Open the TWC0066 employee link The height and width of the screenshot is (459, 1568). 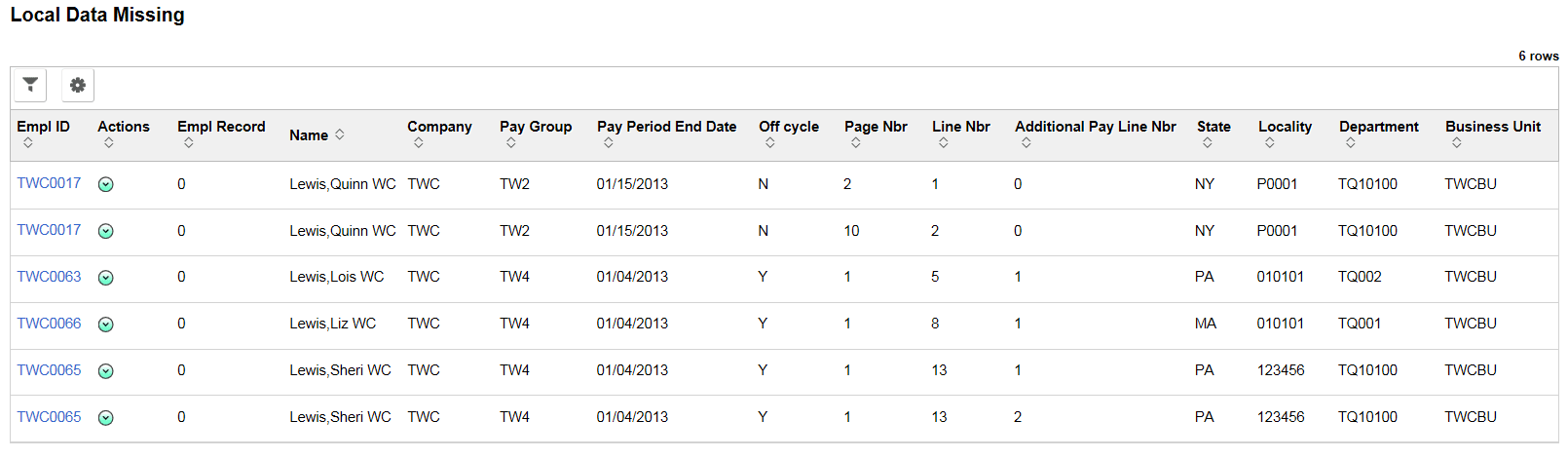coord(49,324)
